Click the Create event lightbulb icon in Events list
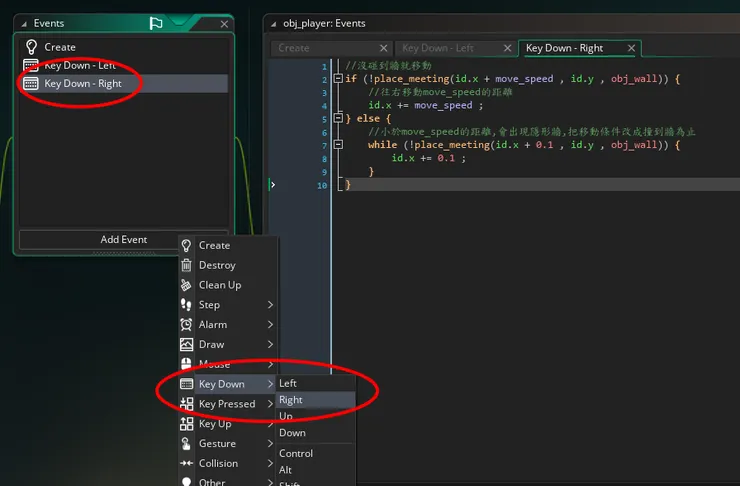Viewport: 740px width, 486px height. click(x=31, y=47)
